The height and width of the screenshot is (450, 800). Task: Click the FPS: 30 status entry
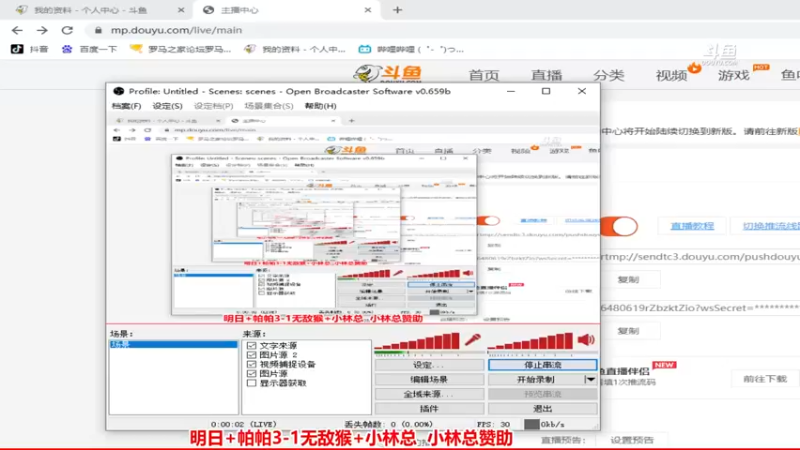(x=493, y=424)
